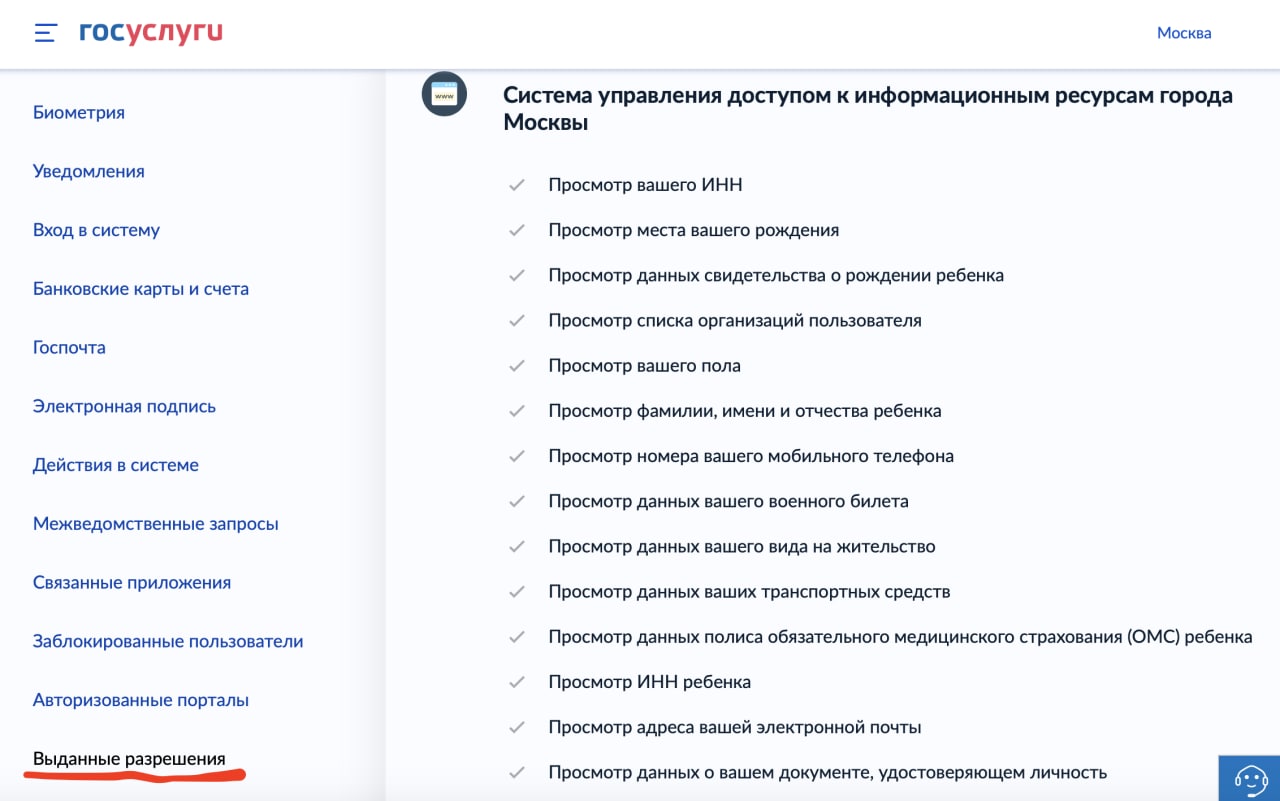This screenshot has width=1280, height=801.
Task: Click the Просмотр вашего ИНН permission
Action: [645, 185]
